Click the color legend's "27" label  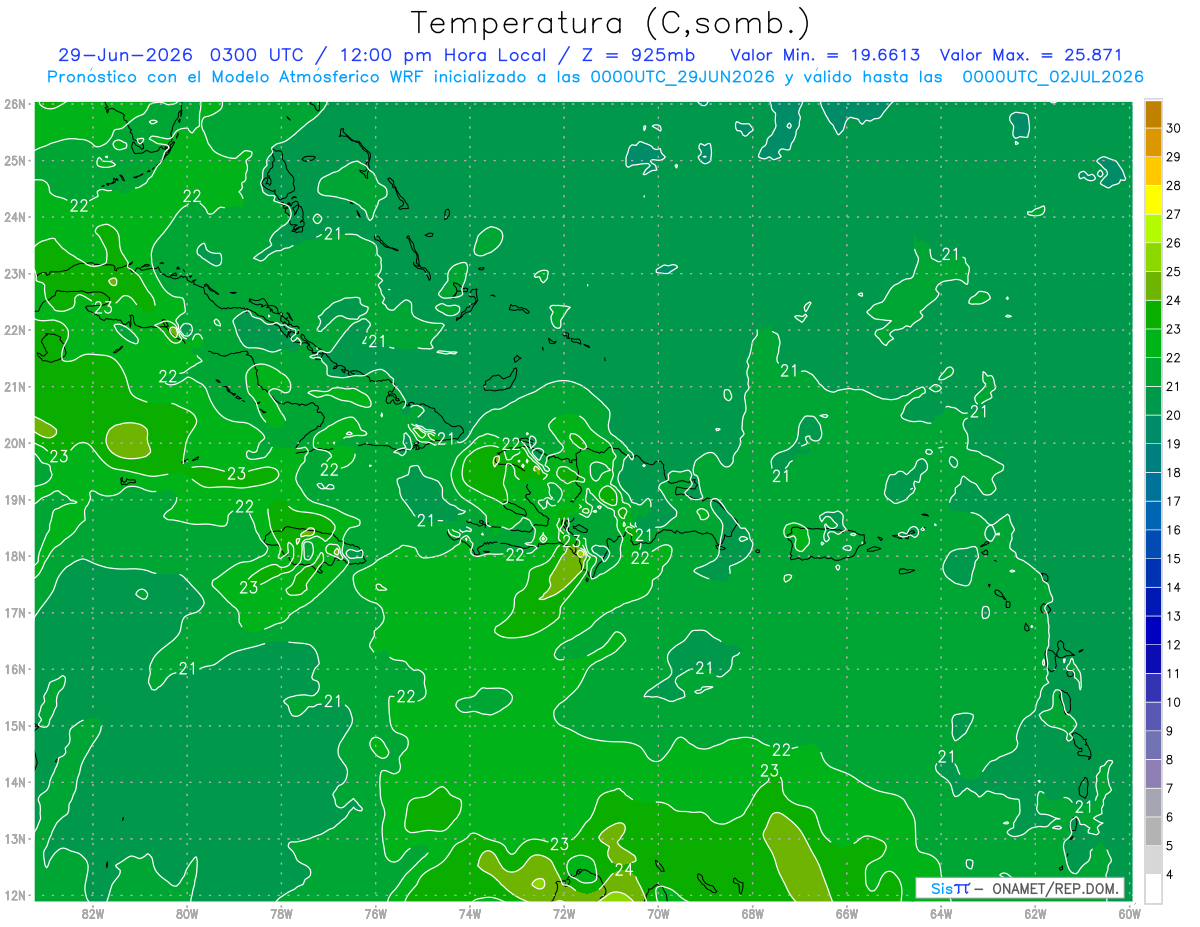(x=1173, y=214)
